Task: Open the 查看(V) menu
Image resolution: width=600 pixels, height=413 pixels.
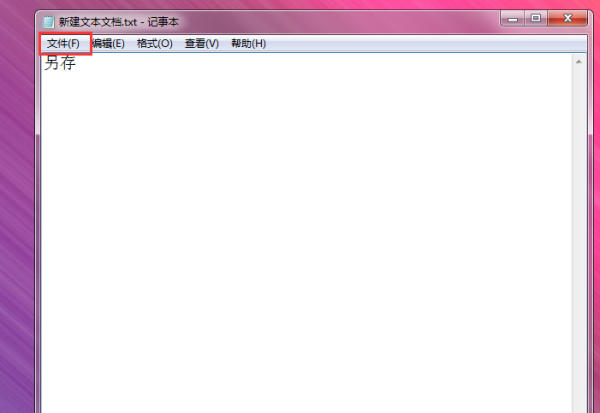Action: coord(202,44)
